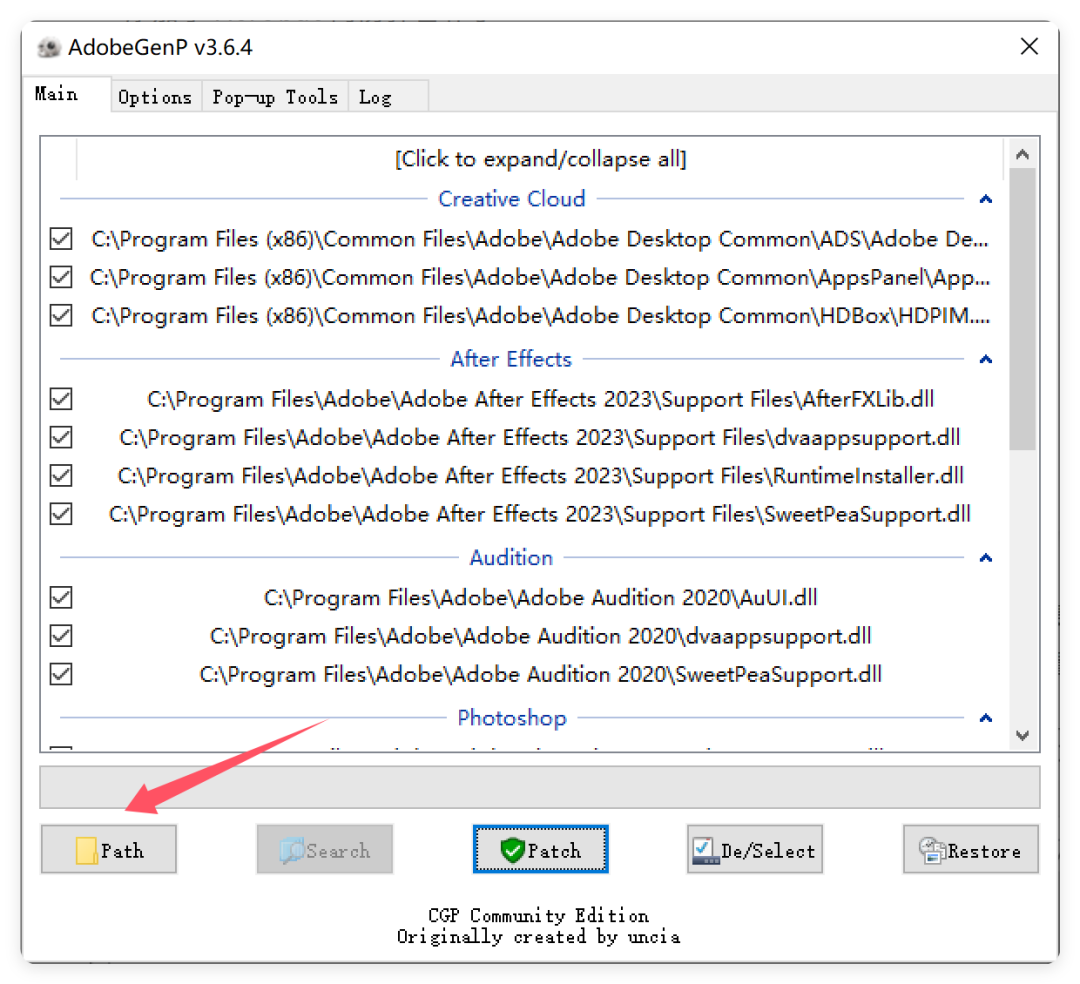This screenshot has height=984, width=1080.
Task: Collapse the Creative Cloud group chevron
Action: click(x=986, y=199)
